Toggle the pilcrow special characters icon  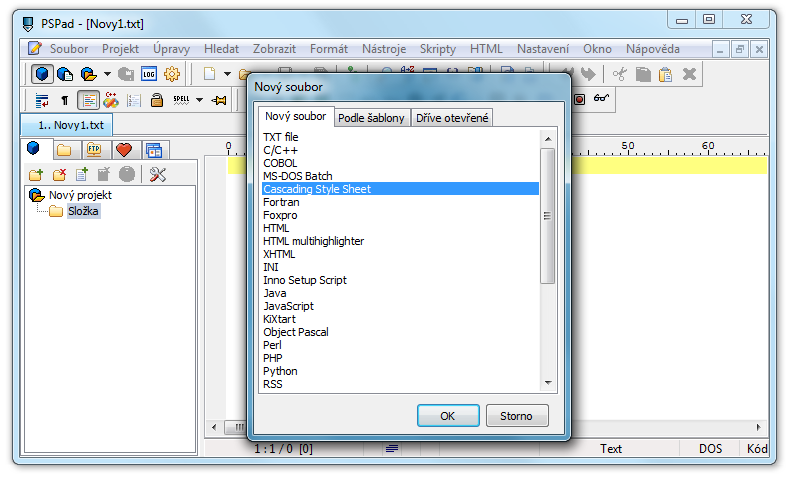(x=65, y=99)
